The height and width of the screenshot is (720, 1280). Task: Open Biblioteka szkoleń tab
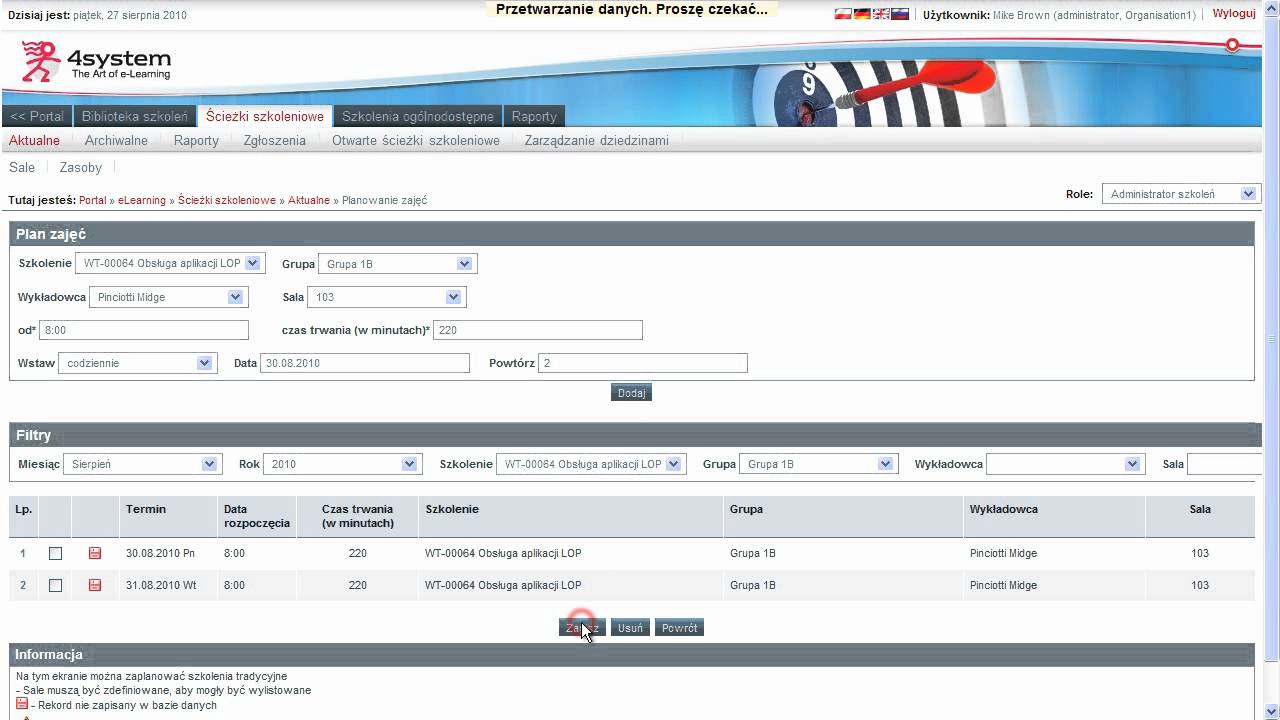click(135, 116)
